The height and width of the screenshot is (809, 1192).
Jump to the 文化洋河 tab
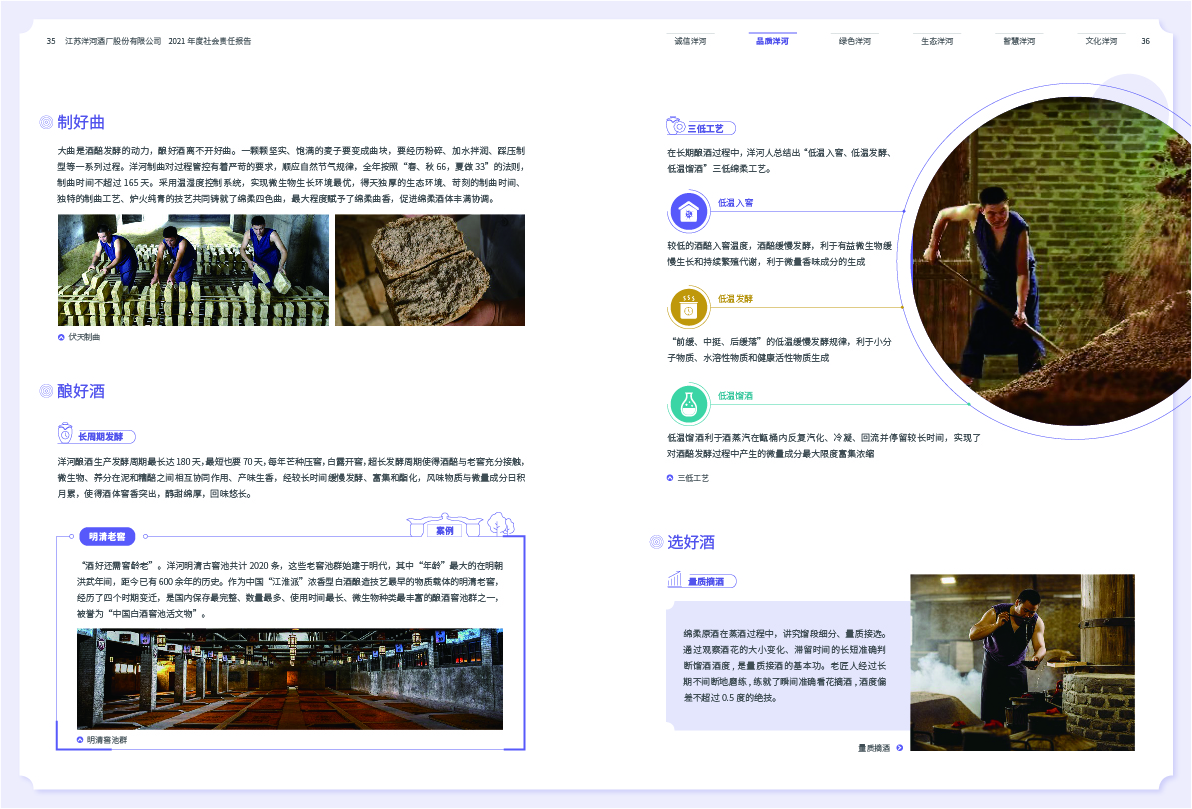[1101, 41]
